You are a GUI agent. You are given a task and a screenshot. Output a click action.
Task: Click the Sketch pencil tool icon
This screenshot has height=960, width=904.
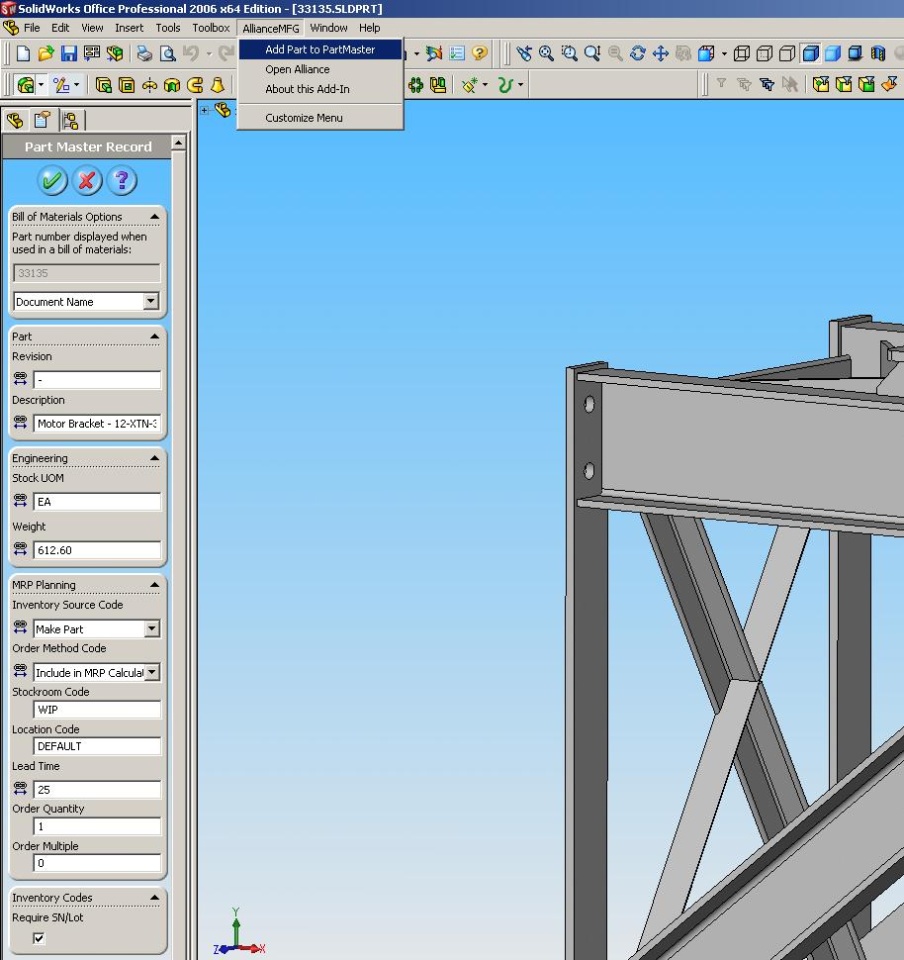point(61,84)
